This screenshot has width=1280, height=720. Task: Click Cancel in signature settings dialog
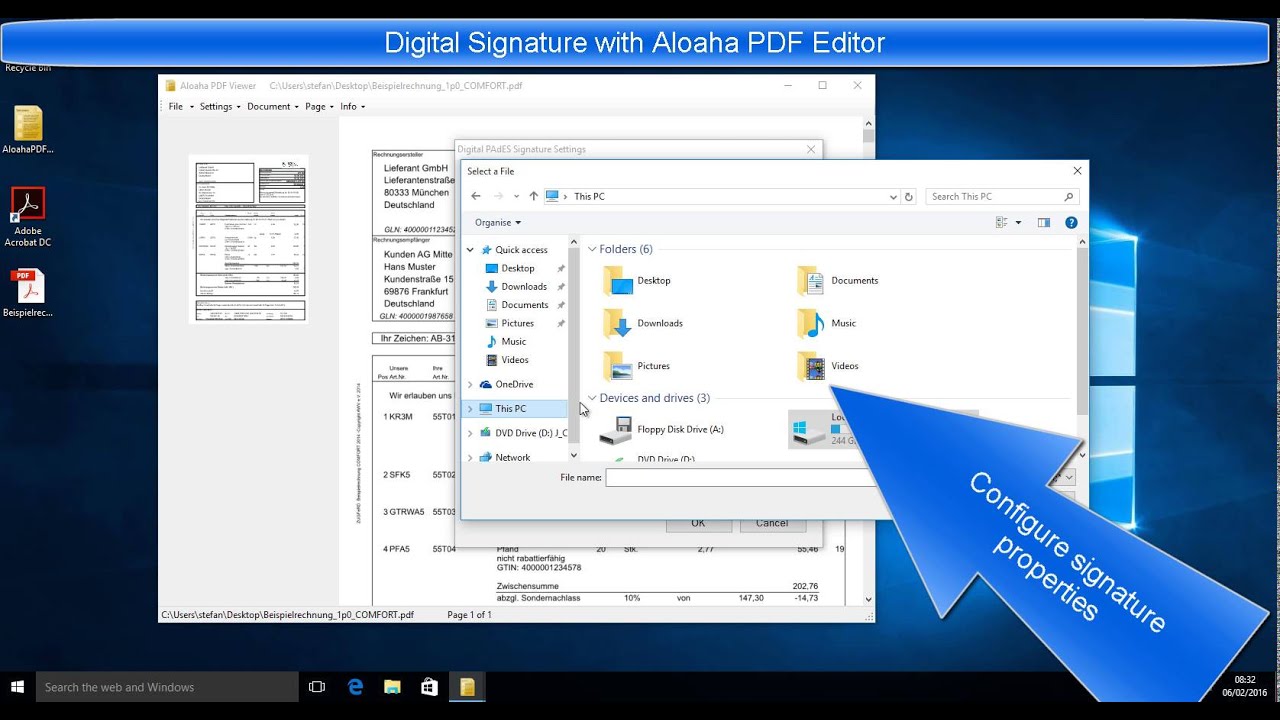772,524
